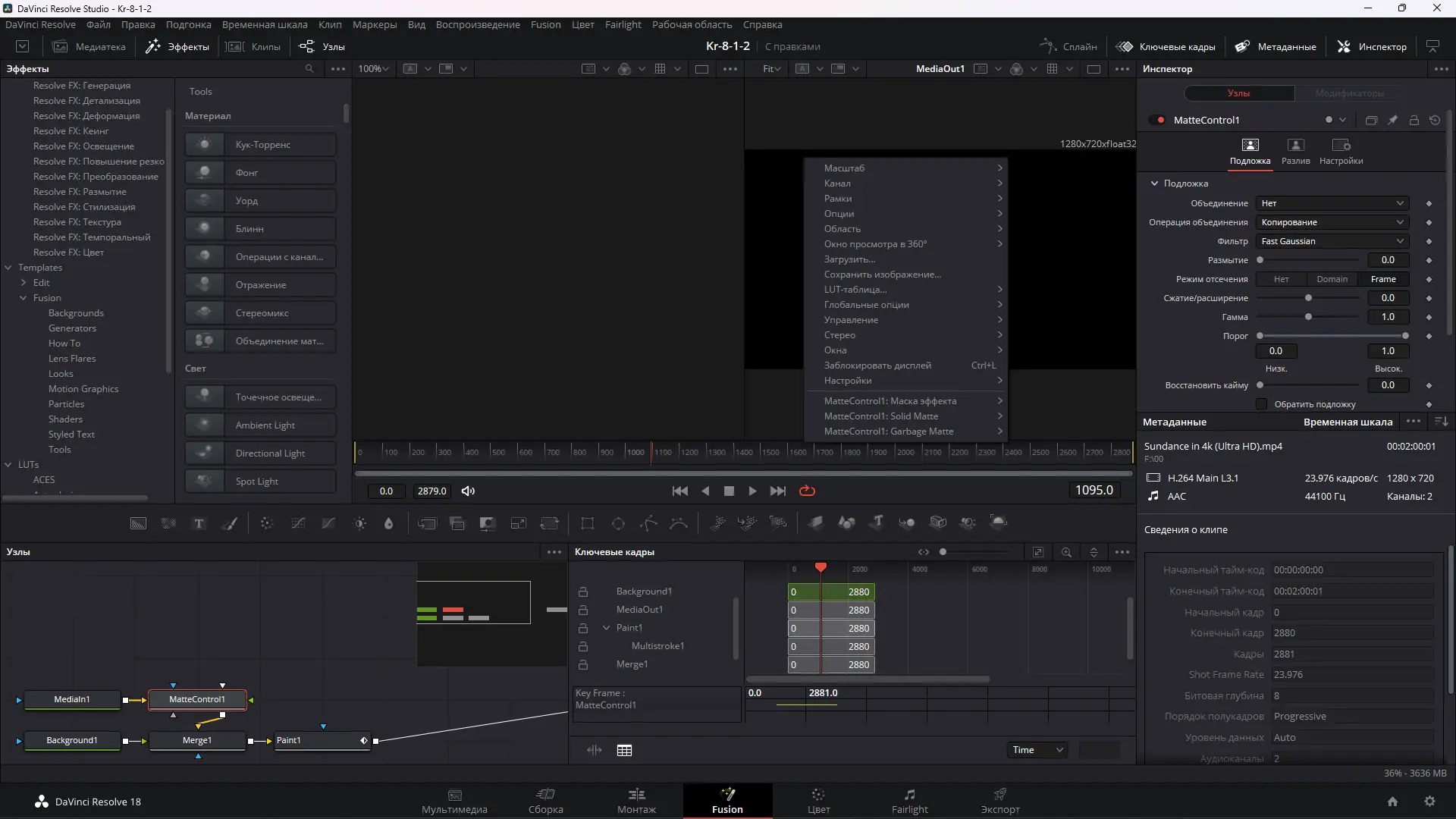Open the Effects search magnifier

click(x=309, y=68)
